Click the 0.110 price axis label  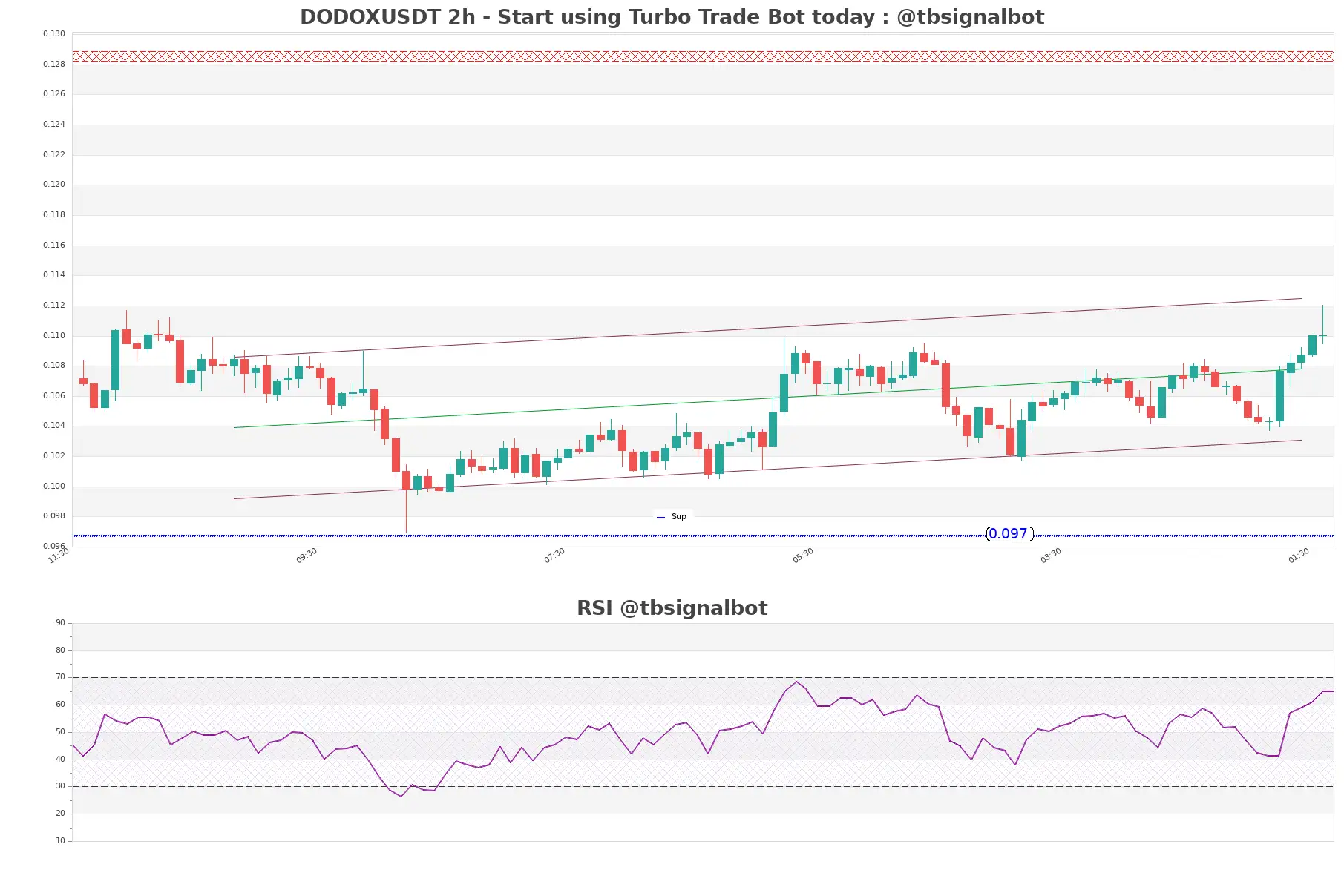(x=53, y=336)
